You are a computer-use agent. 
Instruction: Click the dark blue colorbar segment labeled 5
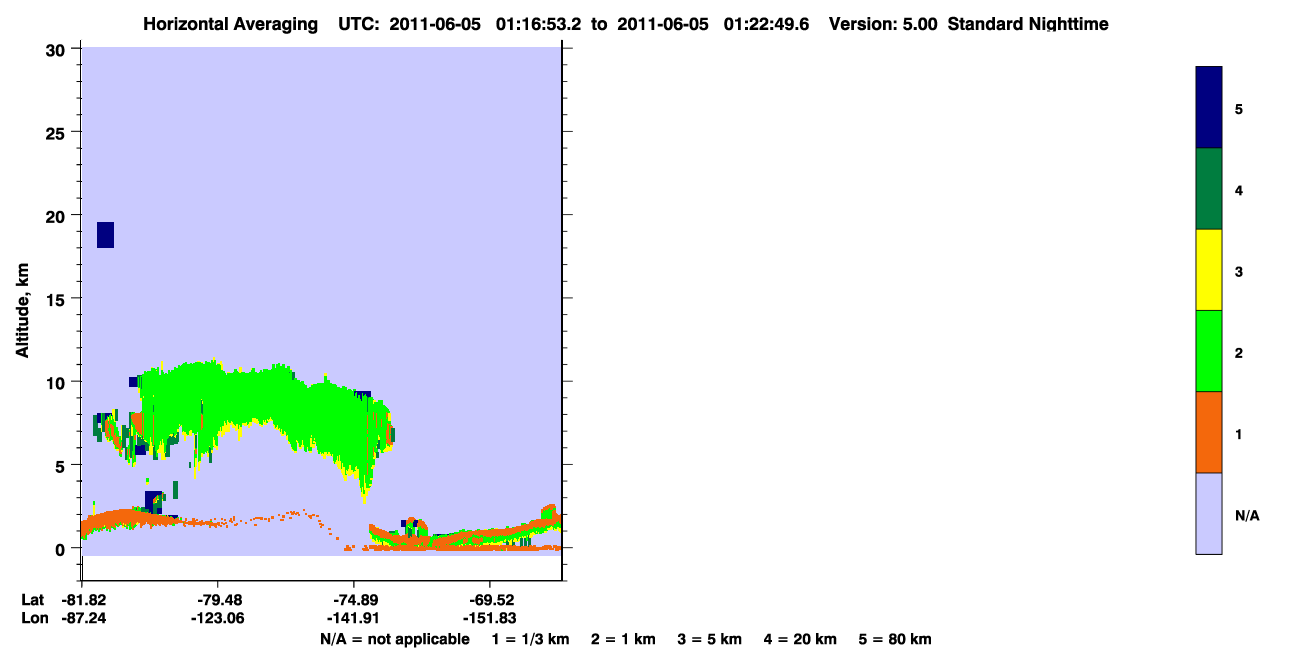[x=1209, y=108]
